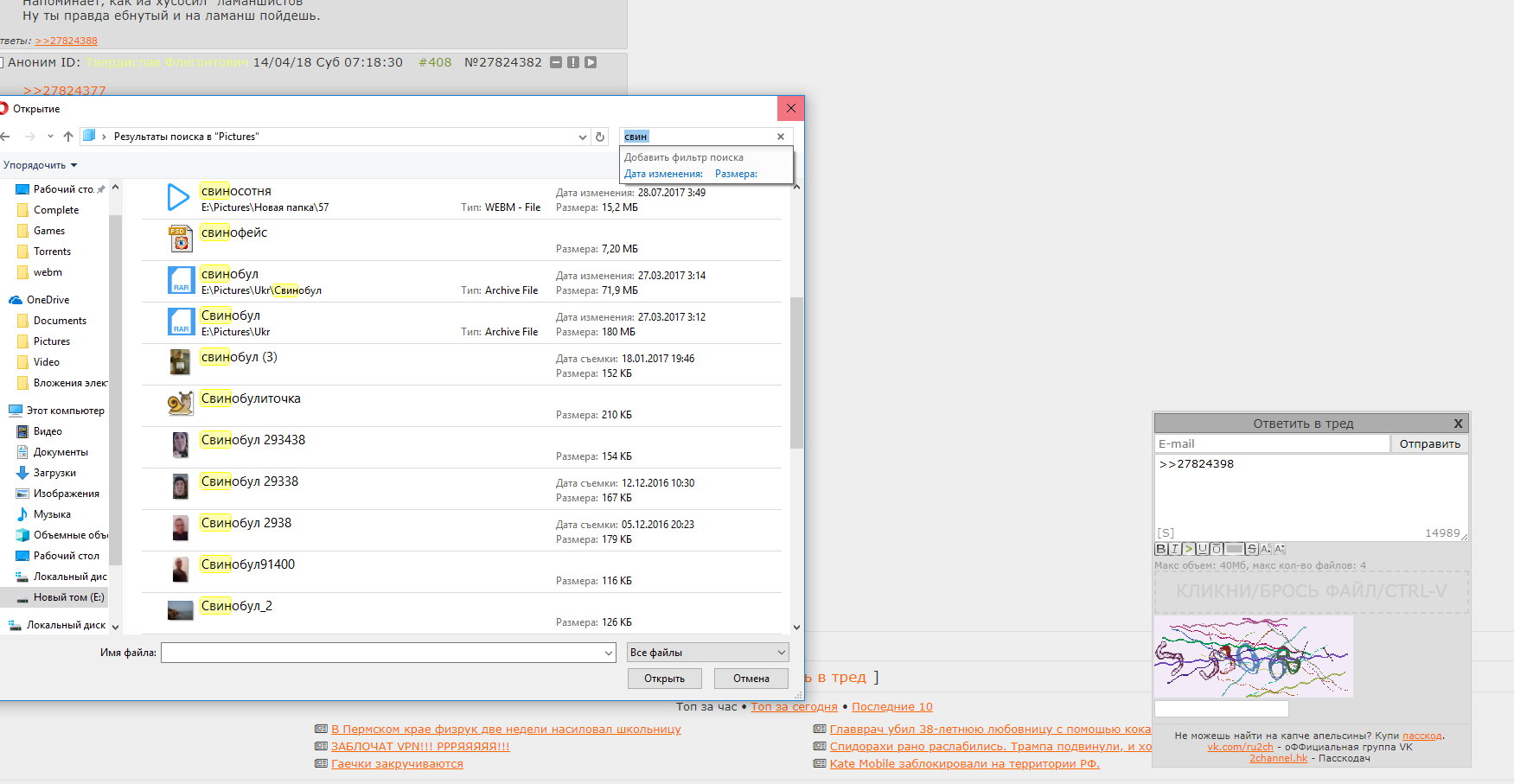Open OneDrive Video folder
Image resolution: width=1514 pixels, height=784 pixels.
point(38,362)
